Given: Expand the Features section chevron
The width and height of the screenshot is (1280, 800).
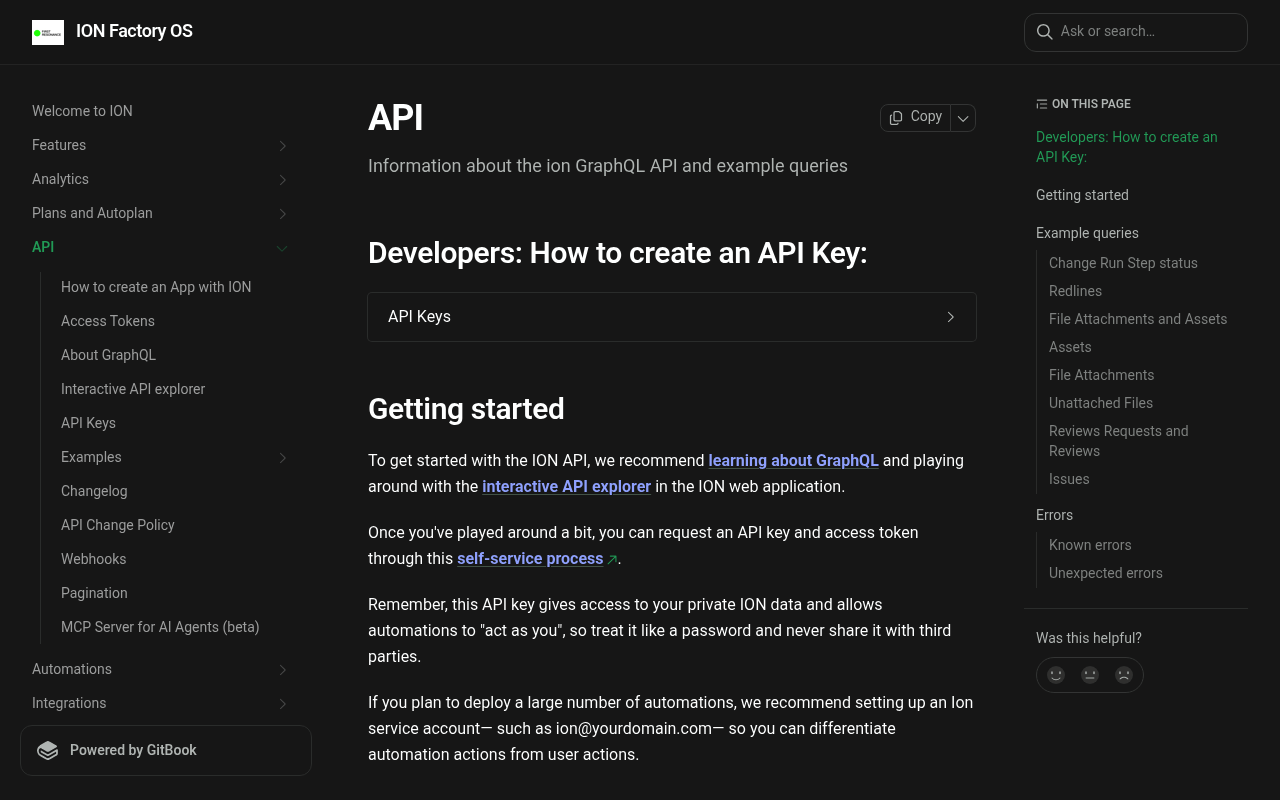Looking at the screenshot, I should 283,146.
